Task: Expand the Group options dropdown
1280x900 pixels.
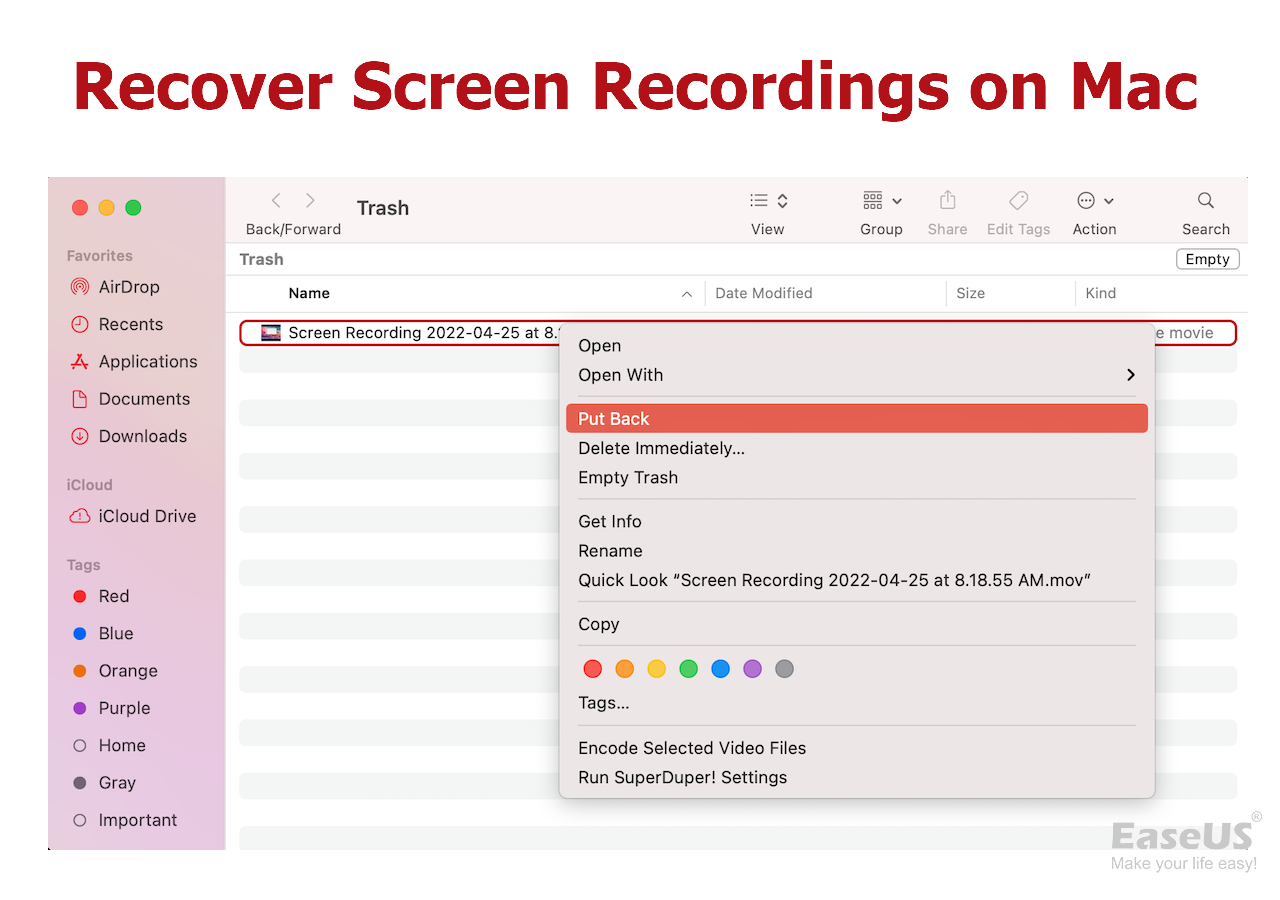Action: click(881, 201)
